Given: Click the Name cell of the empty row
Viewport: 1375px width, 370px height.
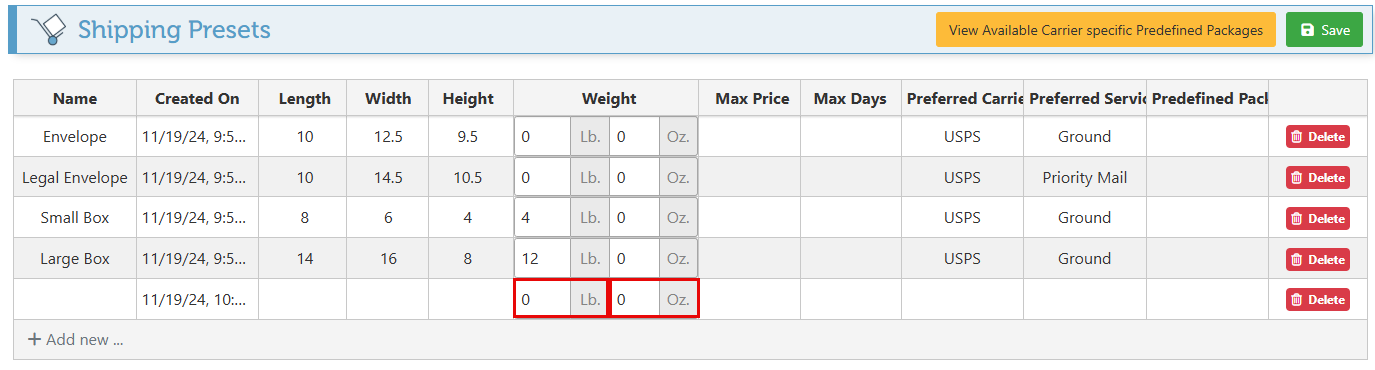Looking at the screenshot, I should 75,299.
